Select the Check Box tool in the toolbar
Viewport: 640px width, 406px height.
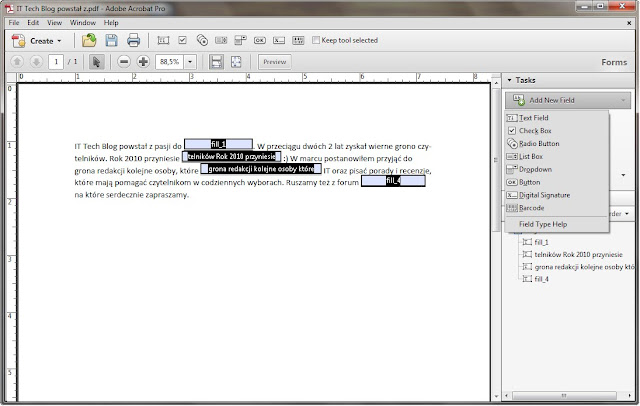(x=182, y=40)
